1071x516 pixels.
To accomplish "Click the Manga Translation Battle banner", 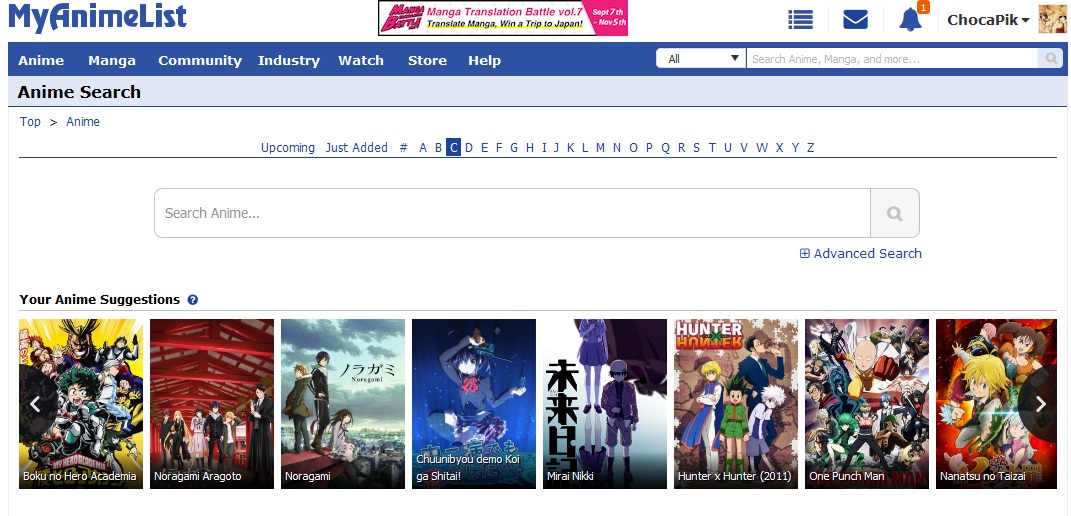I will pyautogui.click(x=502, y=18).
